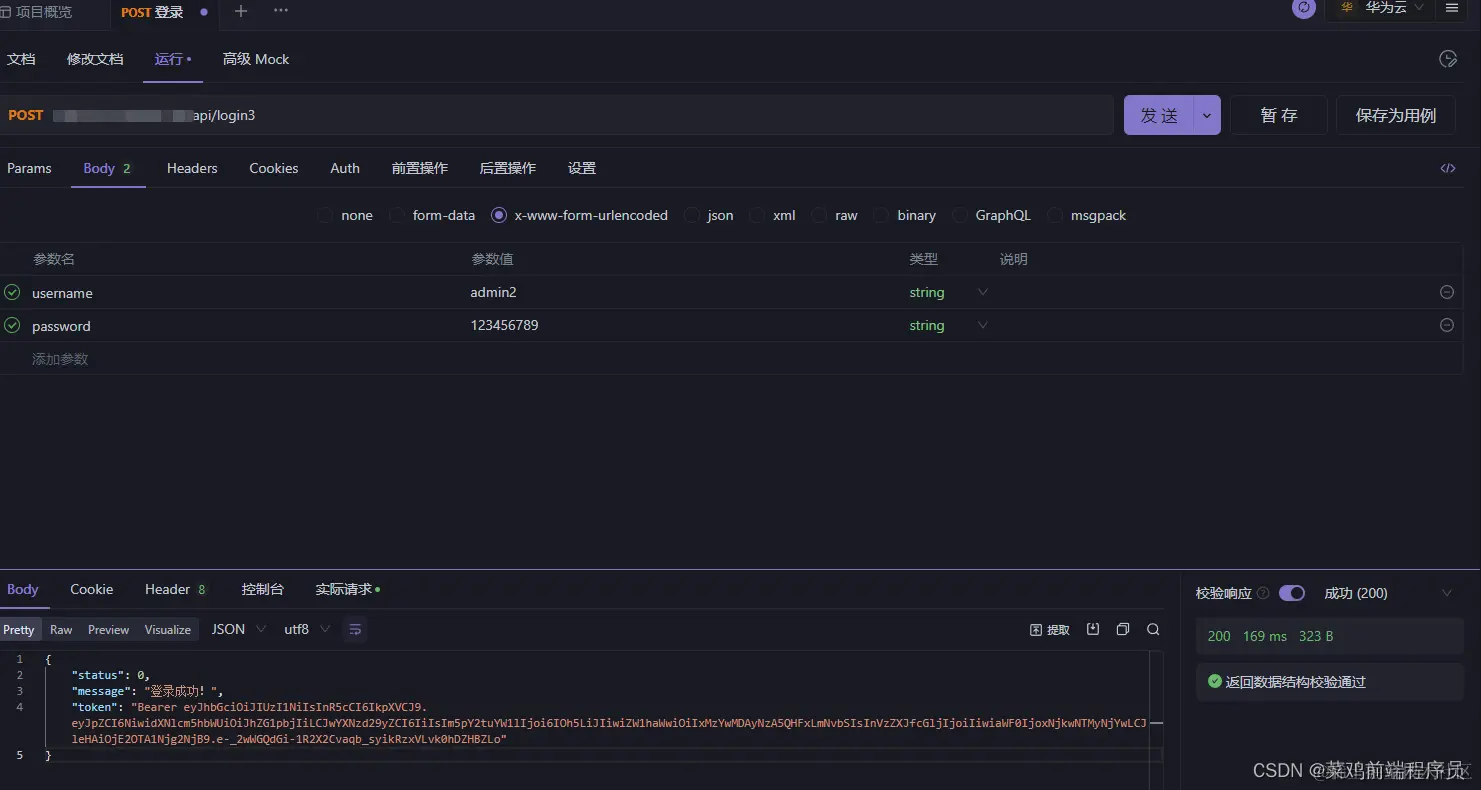
Task: Copy the response body
Action: [x=1123, y=629]
